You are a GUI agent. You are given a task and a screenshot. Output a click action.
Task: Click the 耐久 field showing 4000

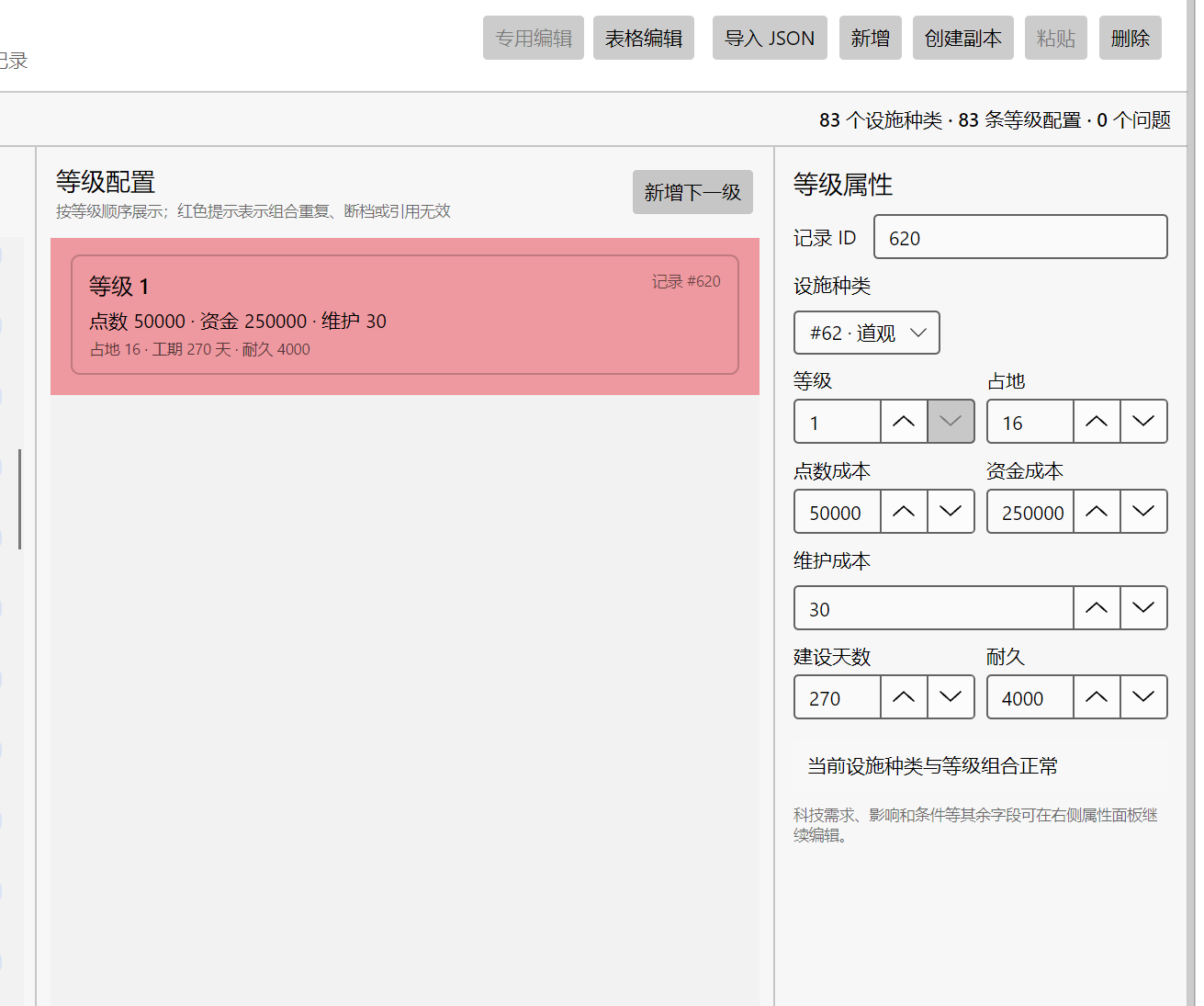tap(1030, 697)
